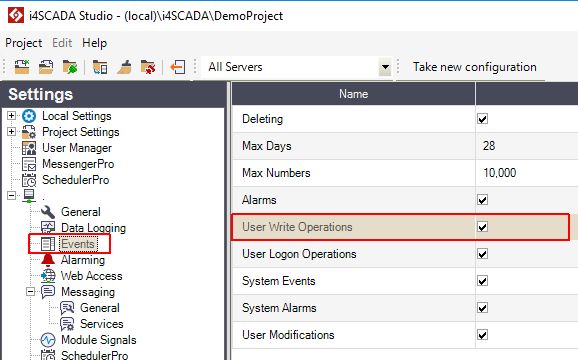The height and width of the screenshot is (360, 578).
Task: Select User Manager in settings tree
Action: tap(77, 148)
